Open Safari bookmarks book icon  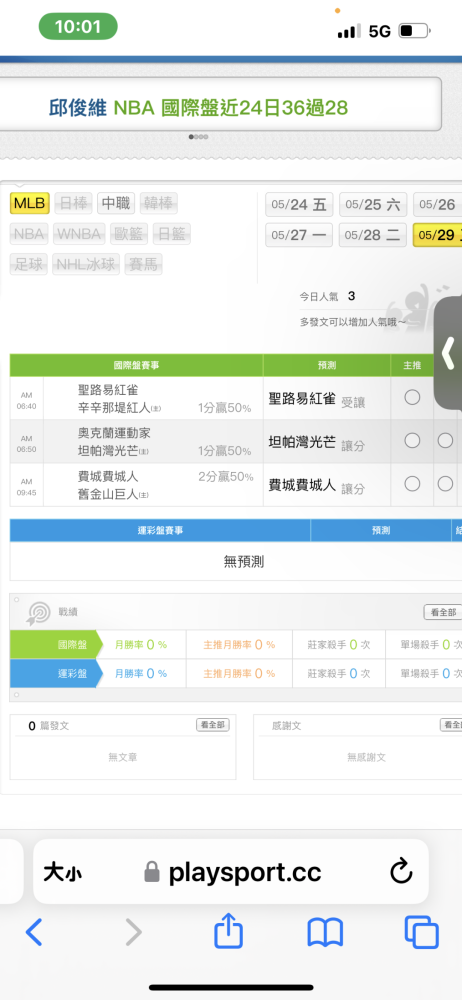coord(325,932)
